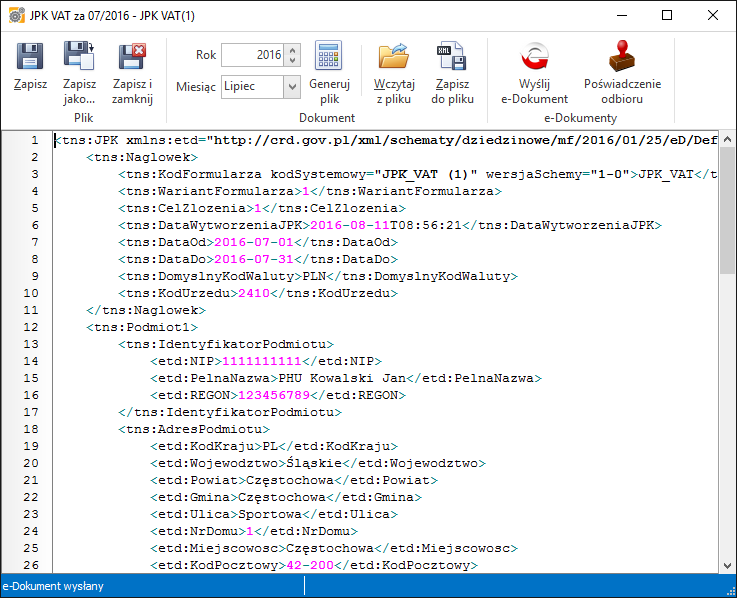Click the Zapisz floppy disk icon
This screenshot has width=737, height=598.
click(x=30, y=56)
